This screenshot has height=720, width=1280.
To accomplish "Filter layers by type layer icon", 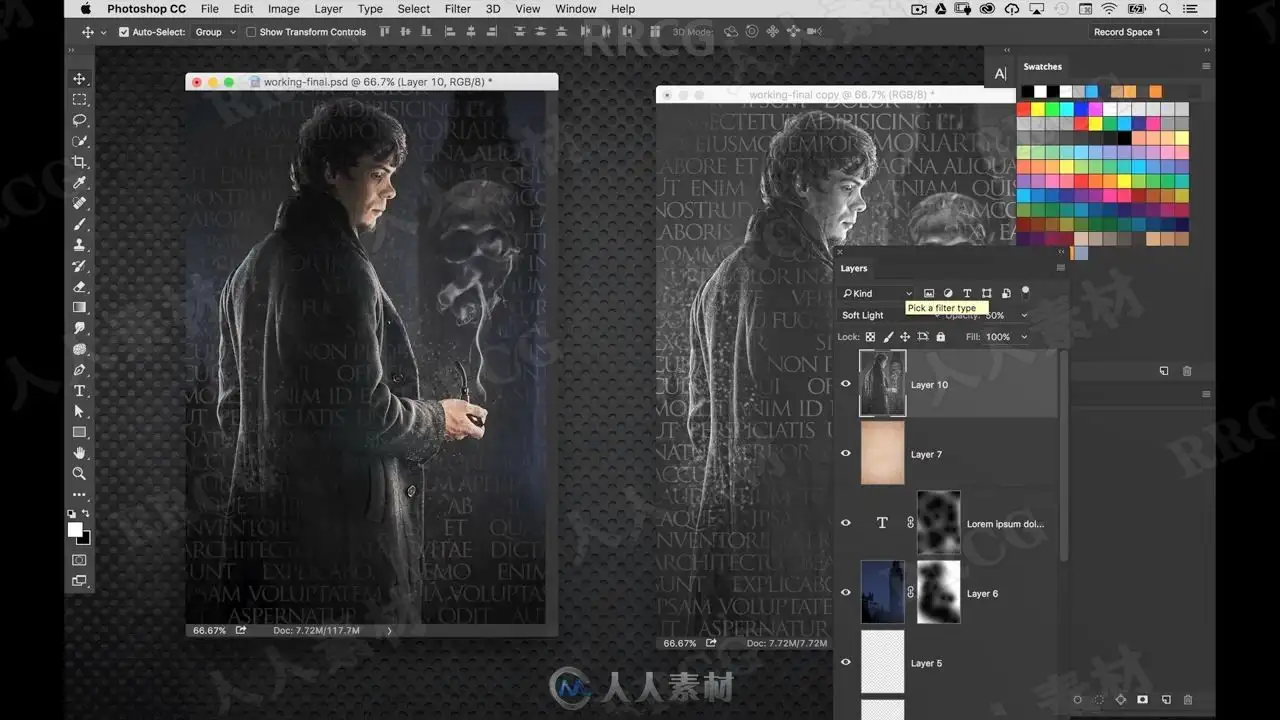I will 967,293.
